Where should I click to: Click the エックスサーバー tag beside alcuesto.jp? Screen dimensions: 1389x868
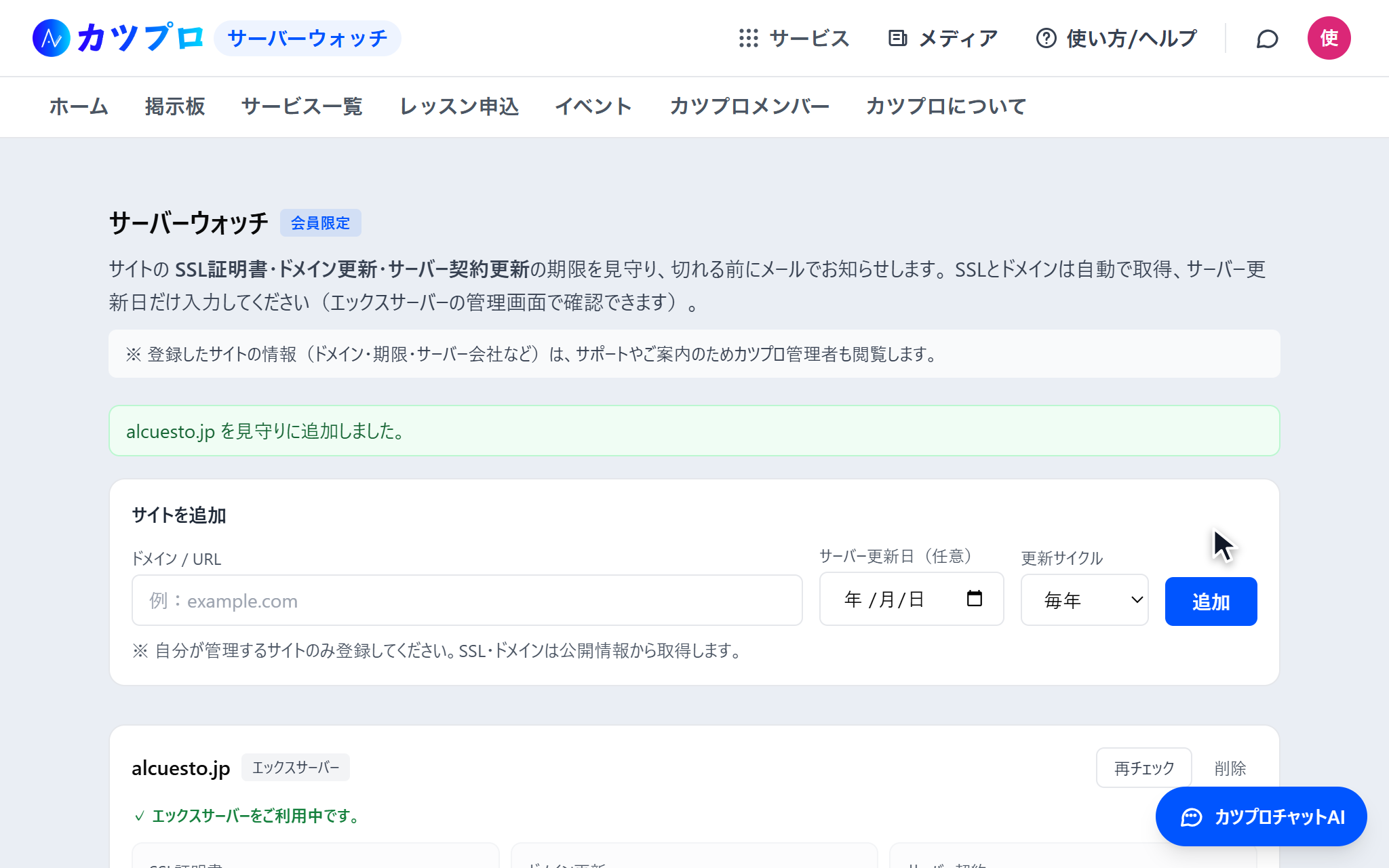[x=296, y=768]
